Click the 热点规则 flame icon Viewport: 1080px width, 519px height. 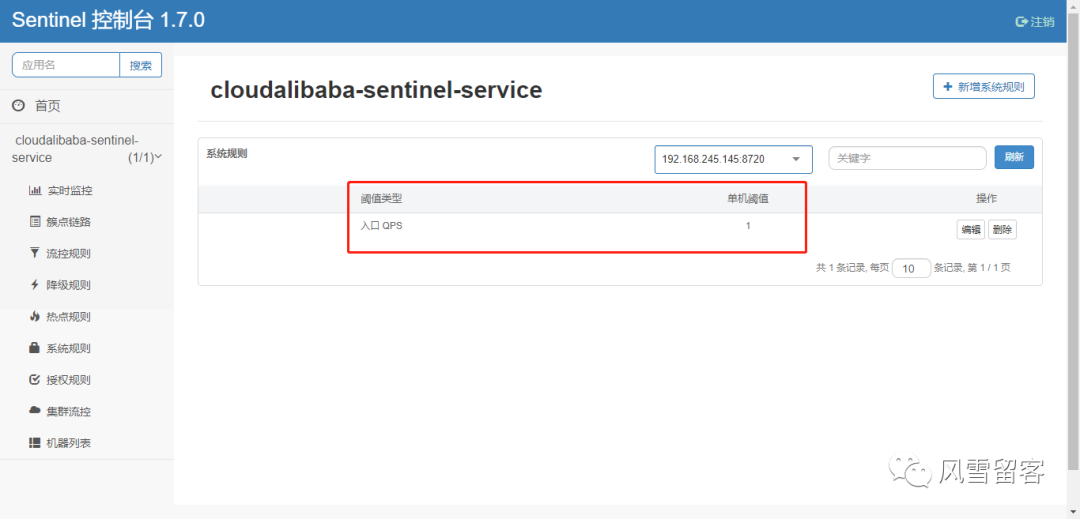coord(35,317)
